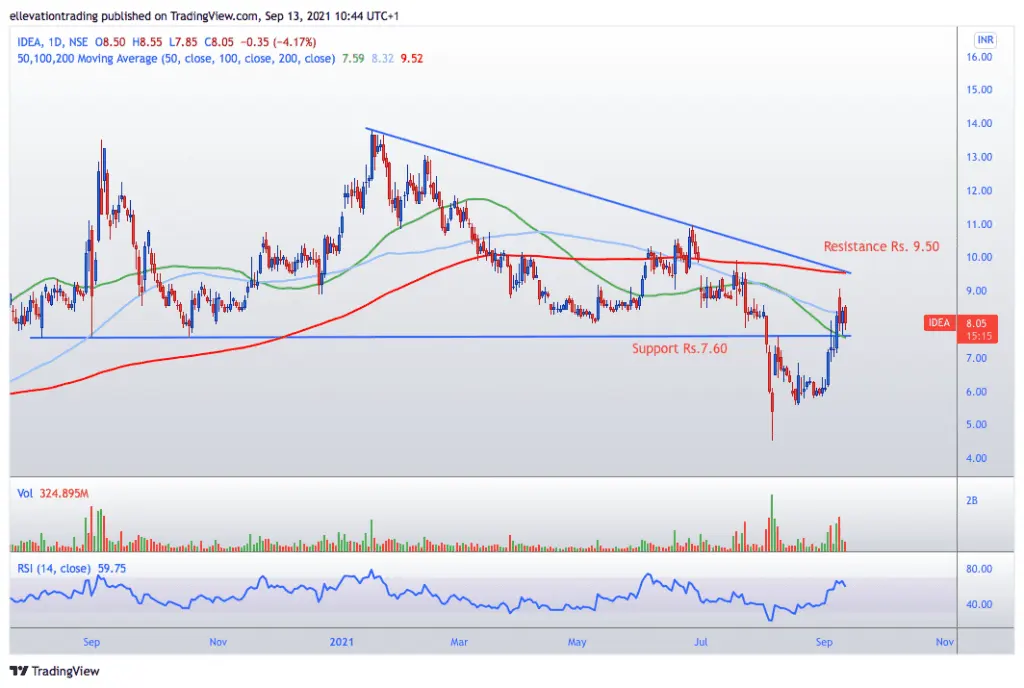Click the 10.00 price axis label

click(x=979, y=257)
